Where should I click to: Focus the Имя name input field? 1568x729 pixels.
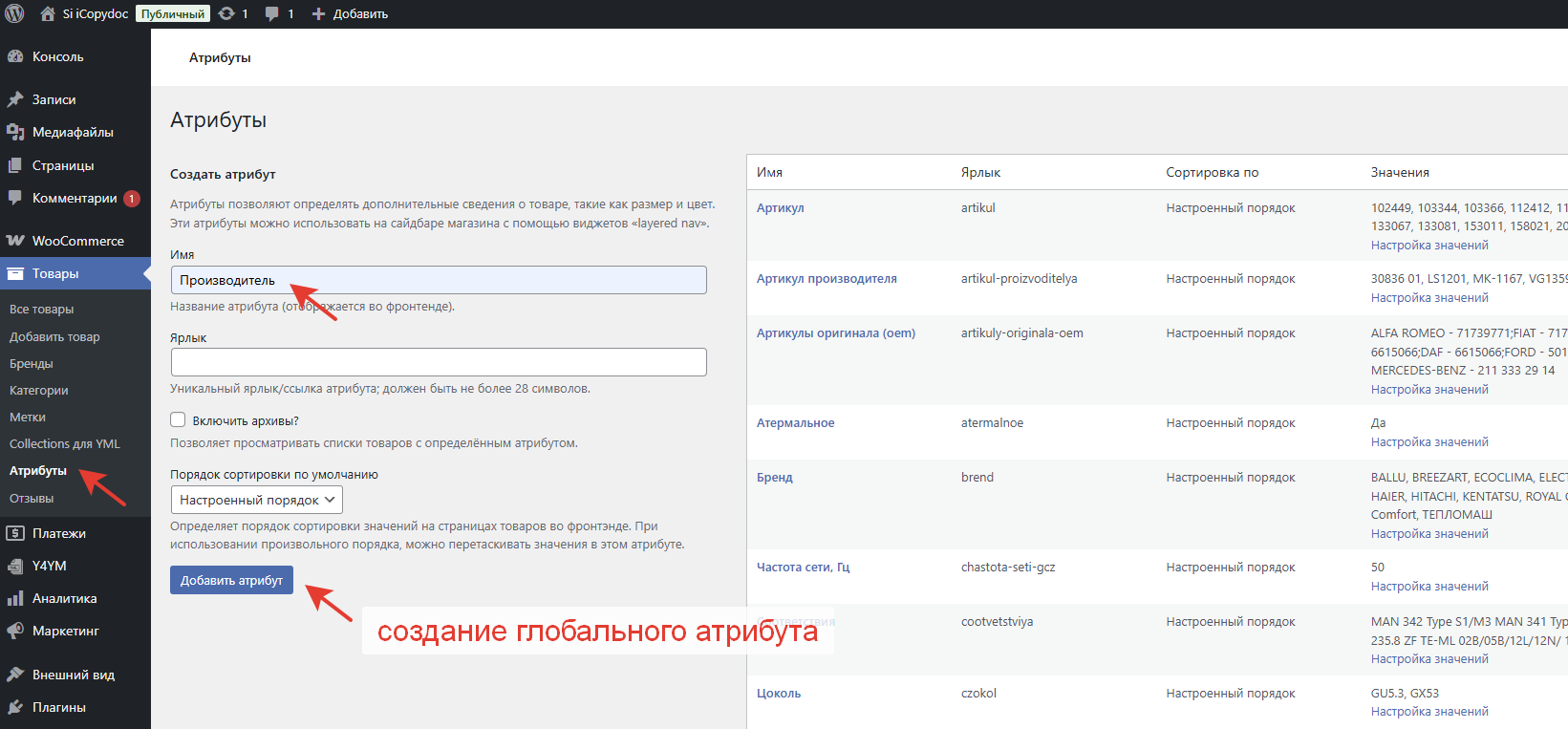439,280
